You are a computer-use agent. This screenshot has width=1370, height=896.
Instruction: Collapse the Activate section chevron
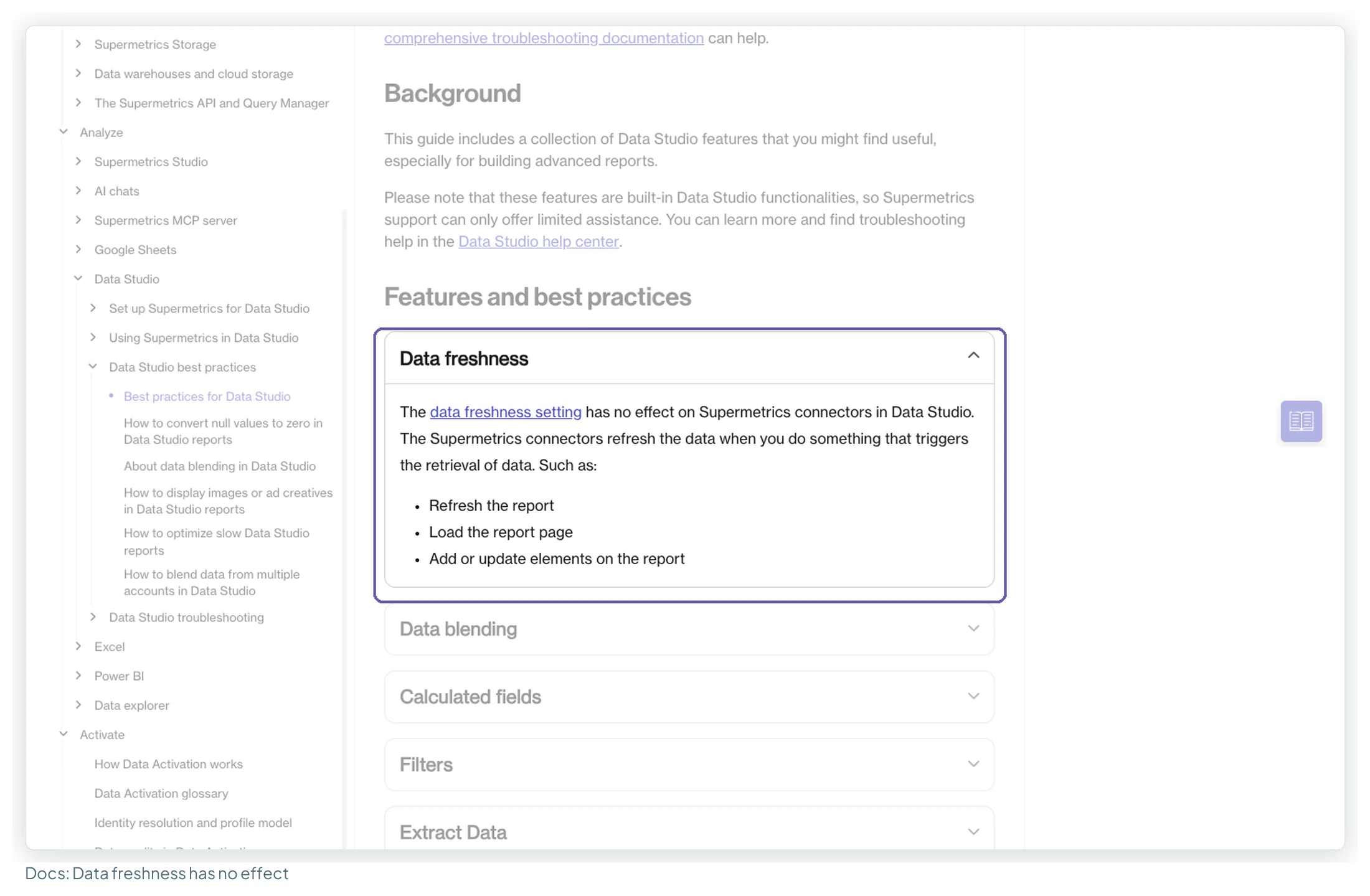pos(64,733)
